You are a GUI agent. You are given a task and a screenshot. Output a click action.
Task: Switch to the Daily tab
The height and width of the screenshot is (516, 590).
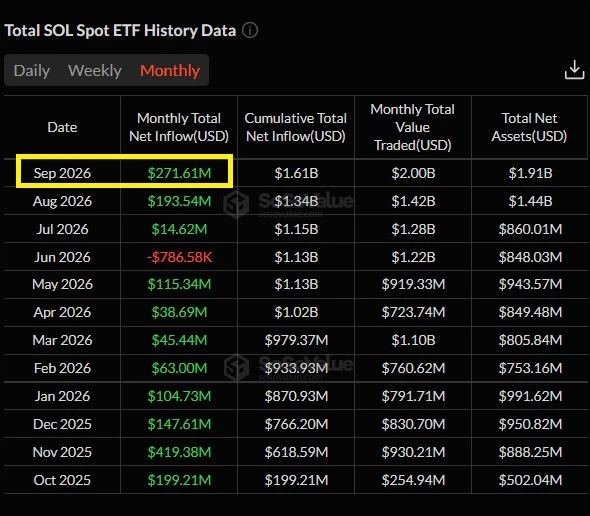[x=32, y=70]
